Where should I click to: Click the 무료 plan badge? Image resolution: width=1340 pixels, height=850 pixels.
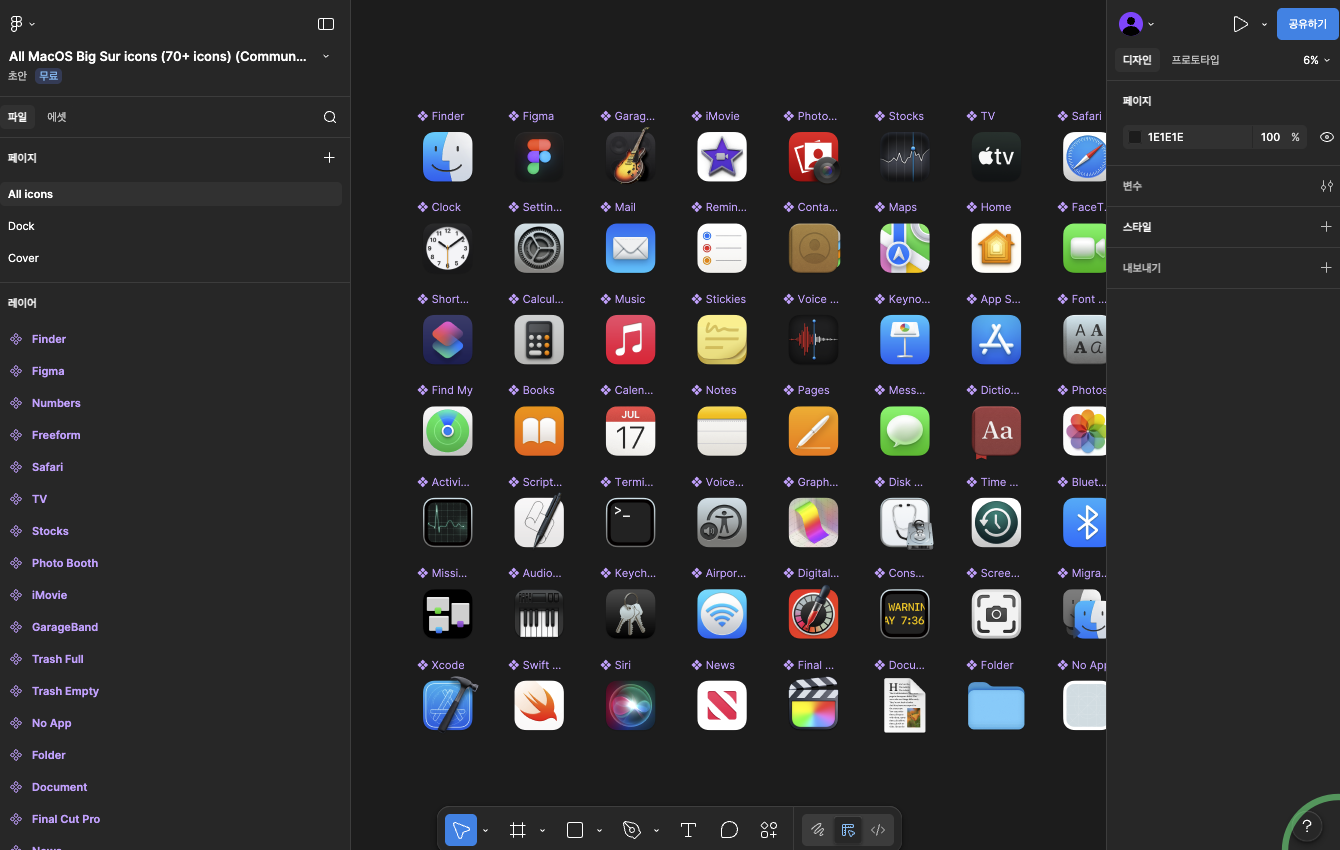pyautogui.click(x=48, y=76)
